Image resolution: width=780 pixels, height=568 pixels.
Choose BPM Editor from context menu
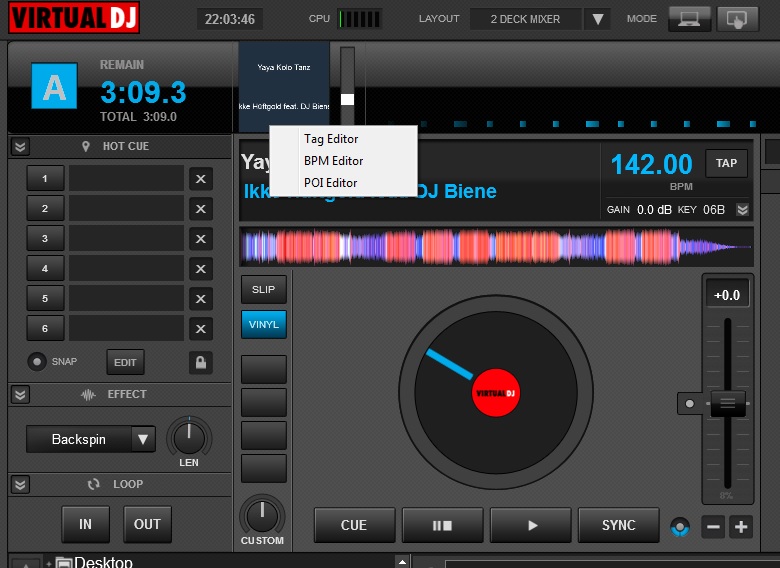[x=333, y=161]
